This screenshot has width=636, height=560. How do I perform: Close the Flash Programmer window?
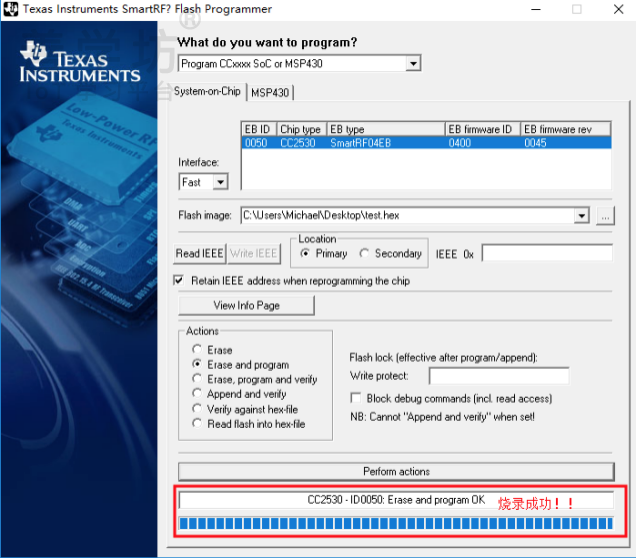[619, 9]
